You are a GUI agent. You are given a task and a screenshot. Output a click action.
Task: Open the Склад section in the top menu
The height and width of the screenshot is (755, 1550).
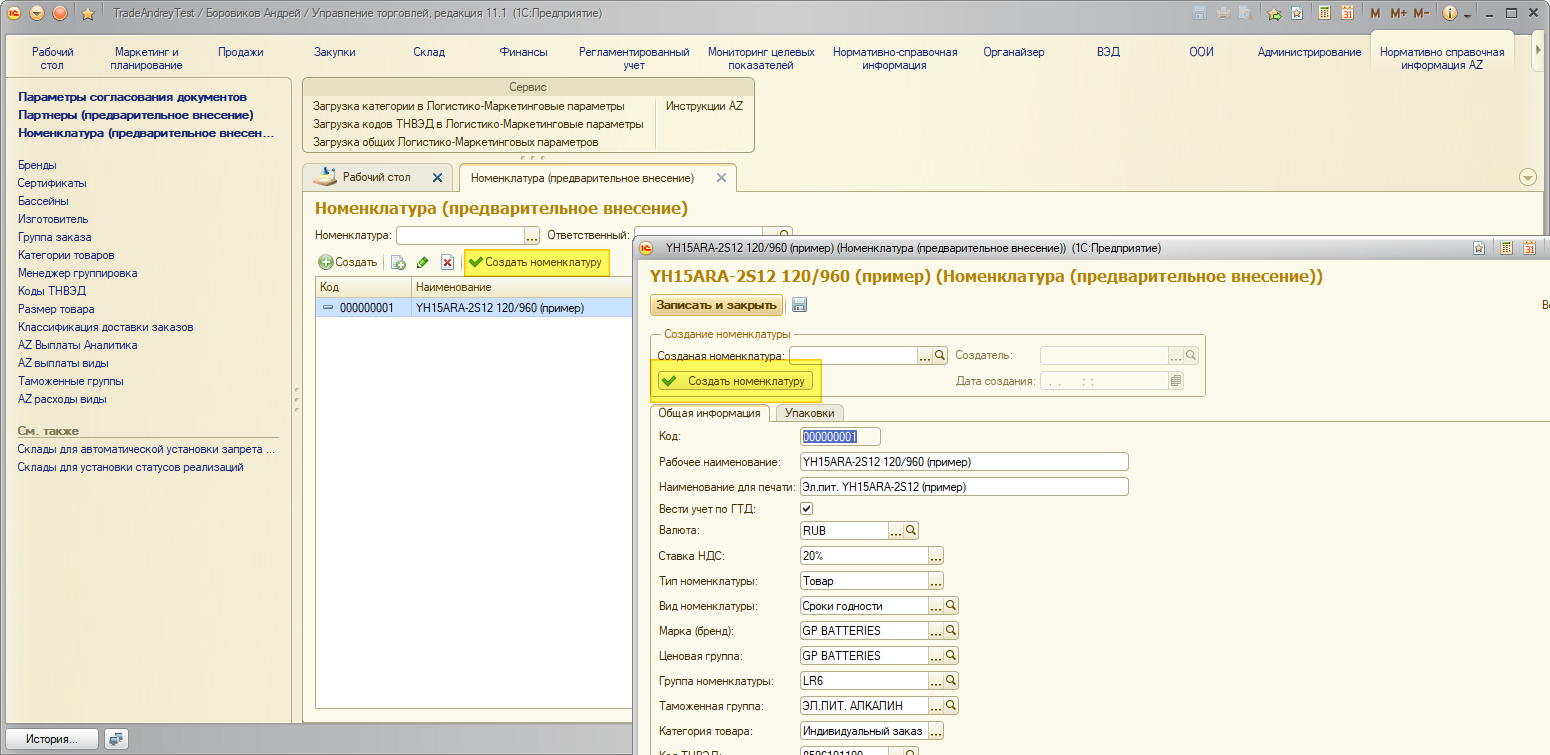[429, 52]
